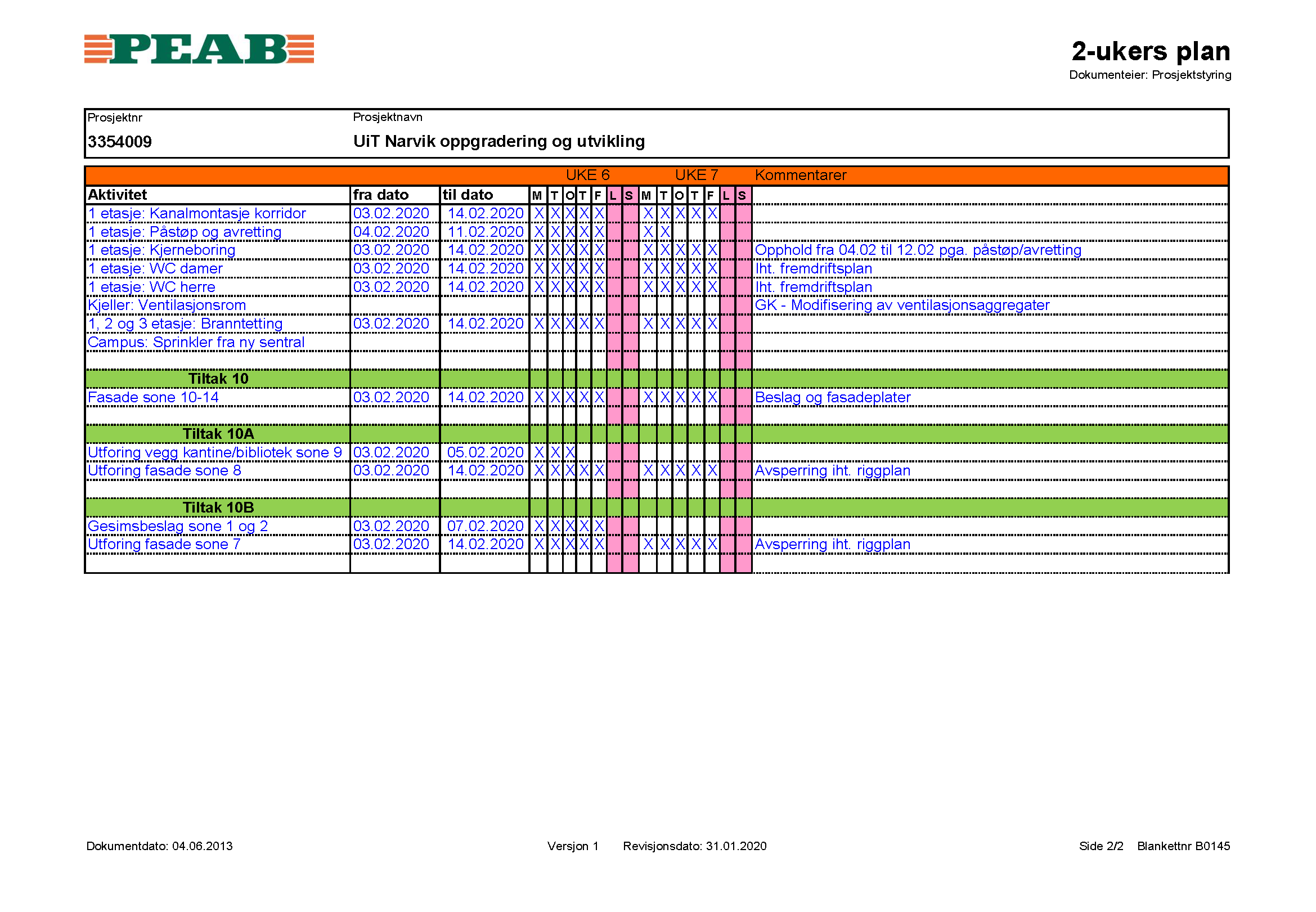Open '1 etasje: Kanalmontasje korridor' activity
The height and width of the screenshot is (912, 1316).
point(196,213)
